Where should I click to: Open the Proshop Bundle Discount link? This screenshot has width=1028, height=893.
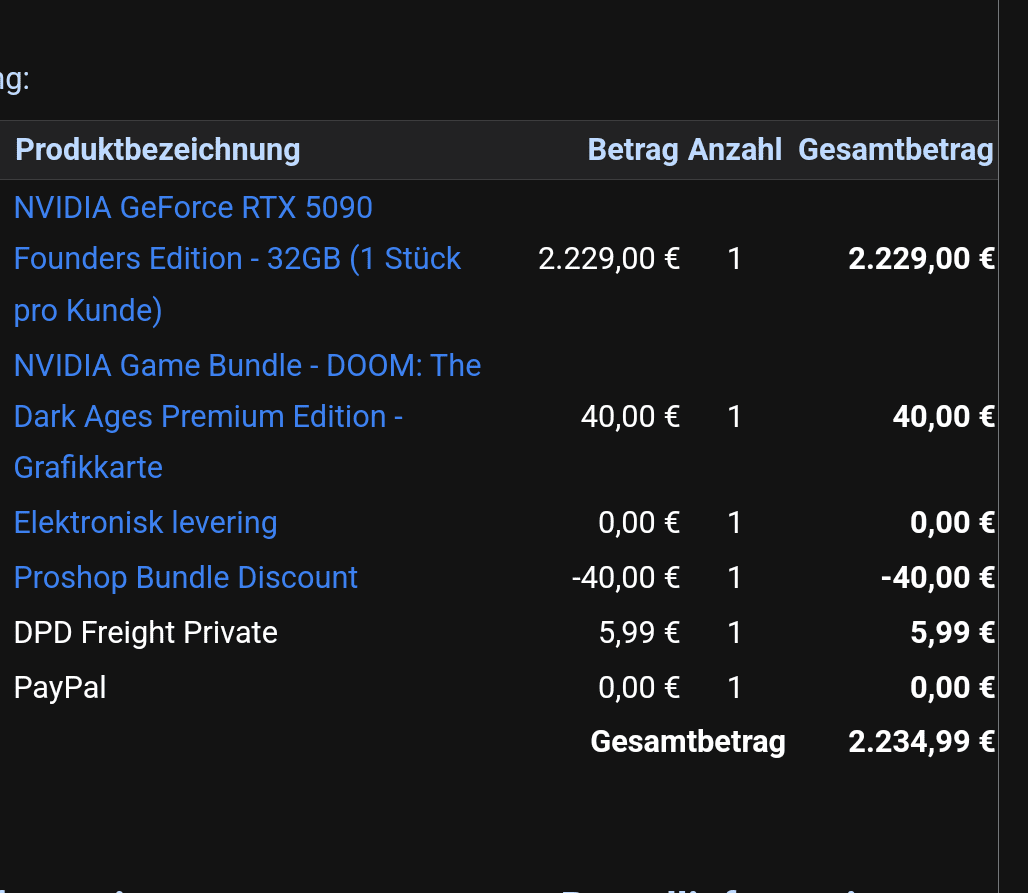click(185, 577)
